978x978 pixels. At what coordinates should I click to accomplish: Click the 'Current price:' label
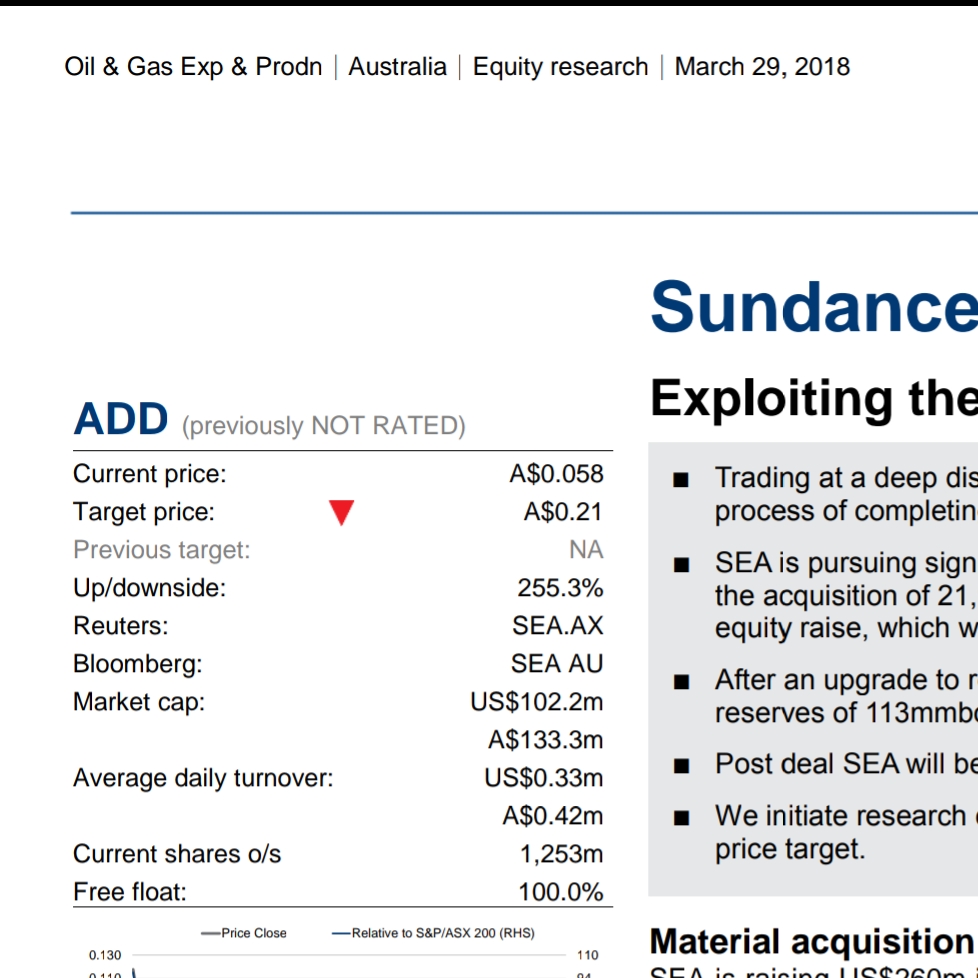[x=150, y=474]
